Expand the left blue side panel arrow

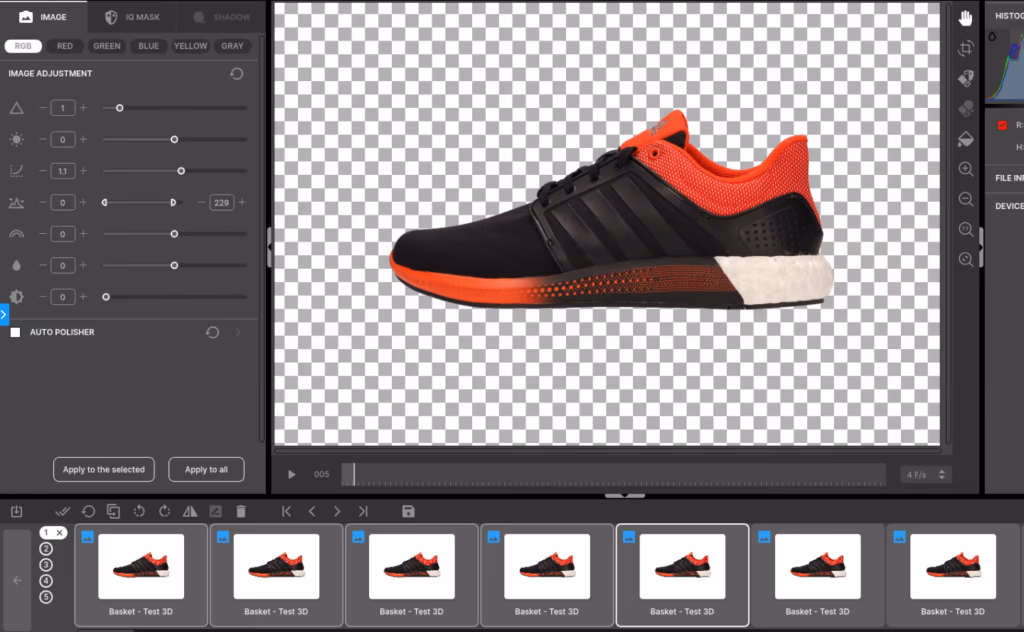click(x=4, y=315)
